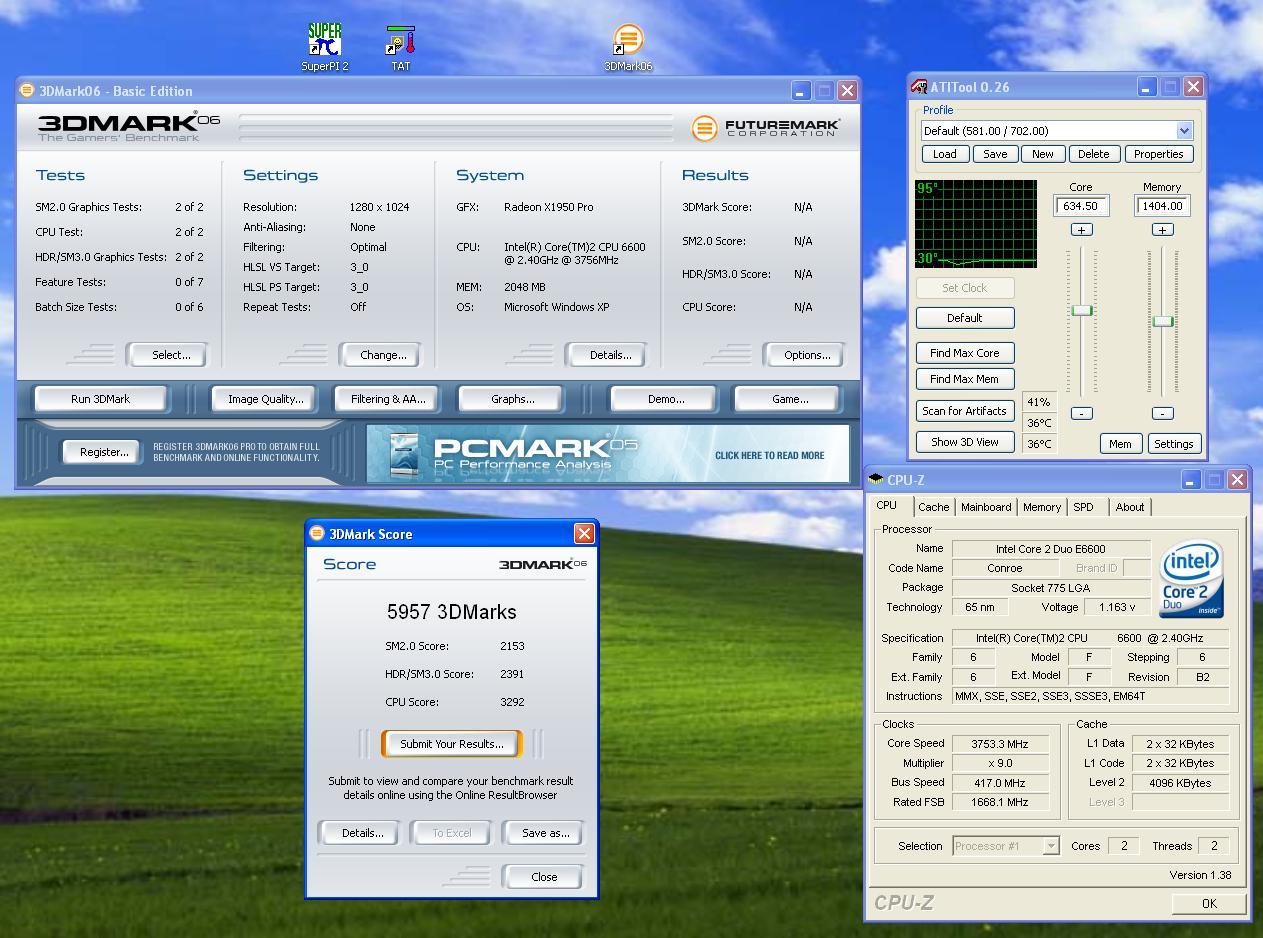The image size is (1263, 938).
Task: Save the ATITool profile
Action: point(995,154)
